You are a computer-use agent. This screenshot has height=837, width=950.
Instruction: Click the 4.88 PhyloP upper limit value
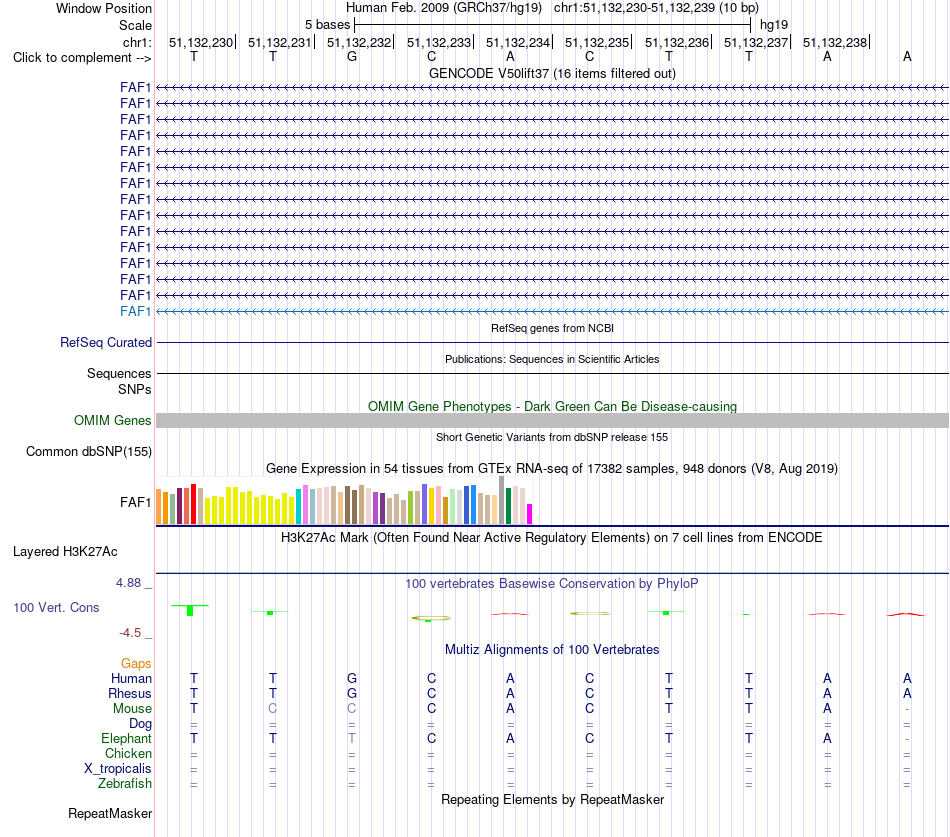click(x=128, y=582)
